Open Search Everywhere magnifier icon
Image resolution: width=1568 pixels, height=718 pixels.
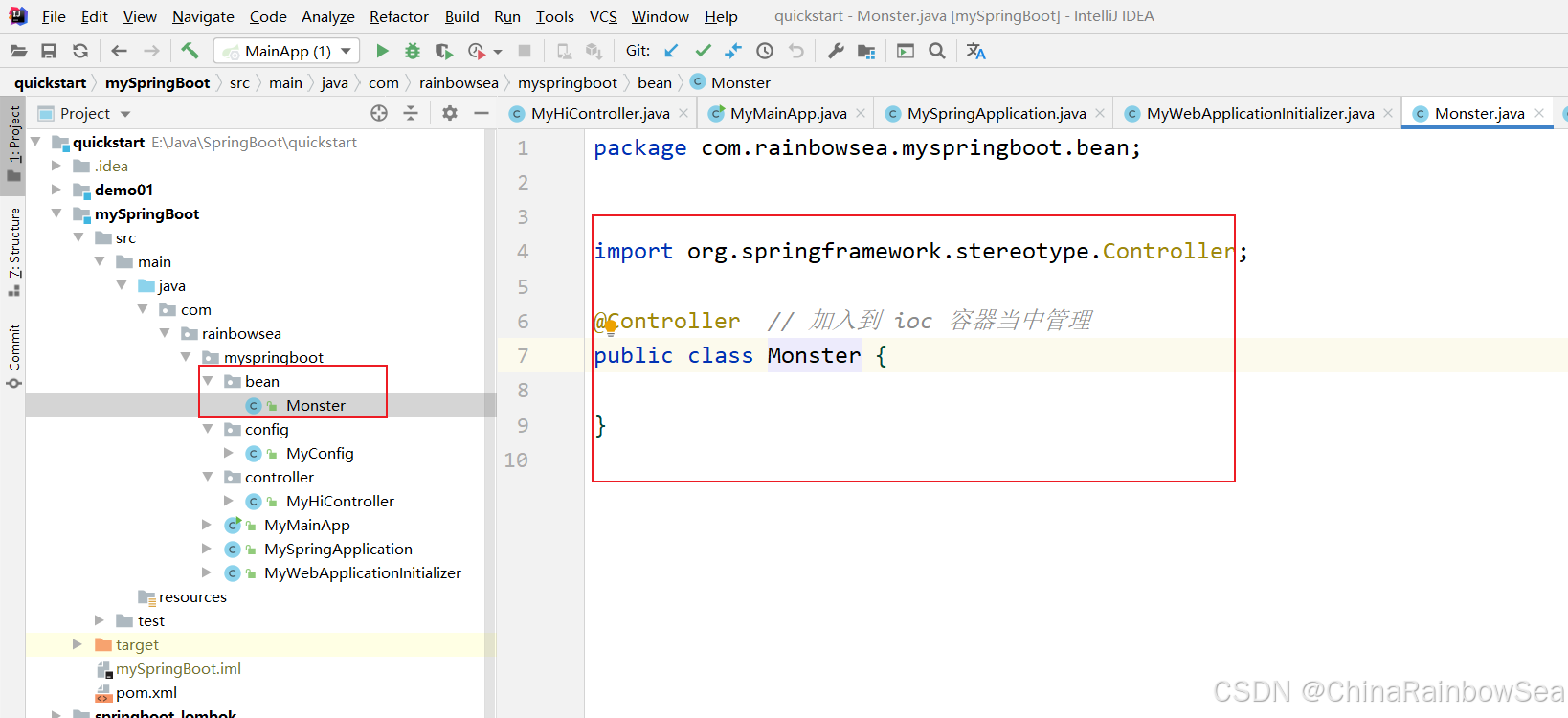pyautogui.click(x=937, y=51)
